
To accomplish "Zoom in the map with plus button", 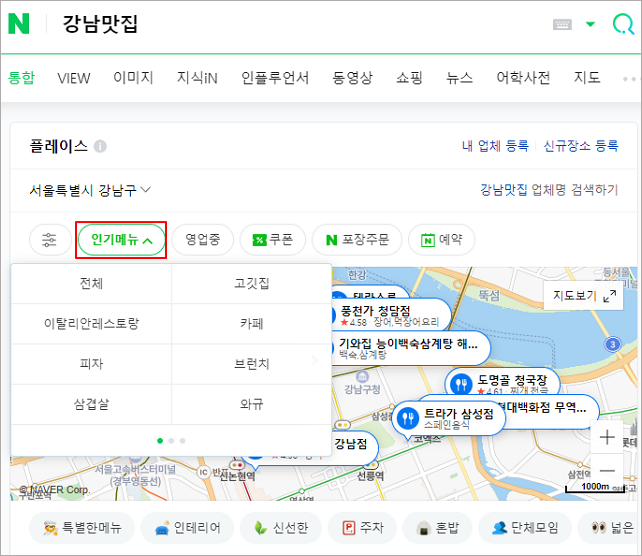I will pos(607,437).
